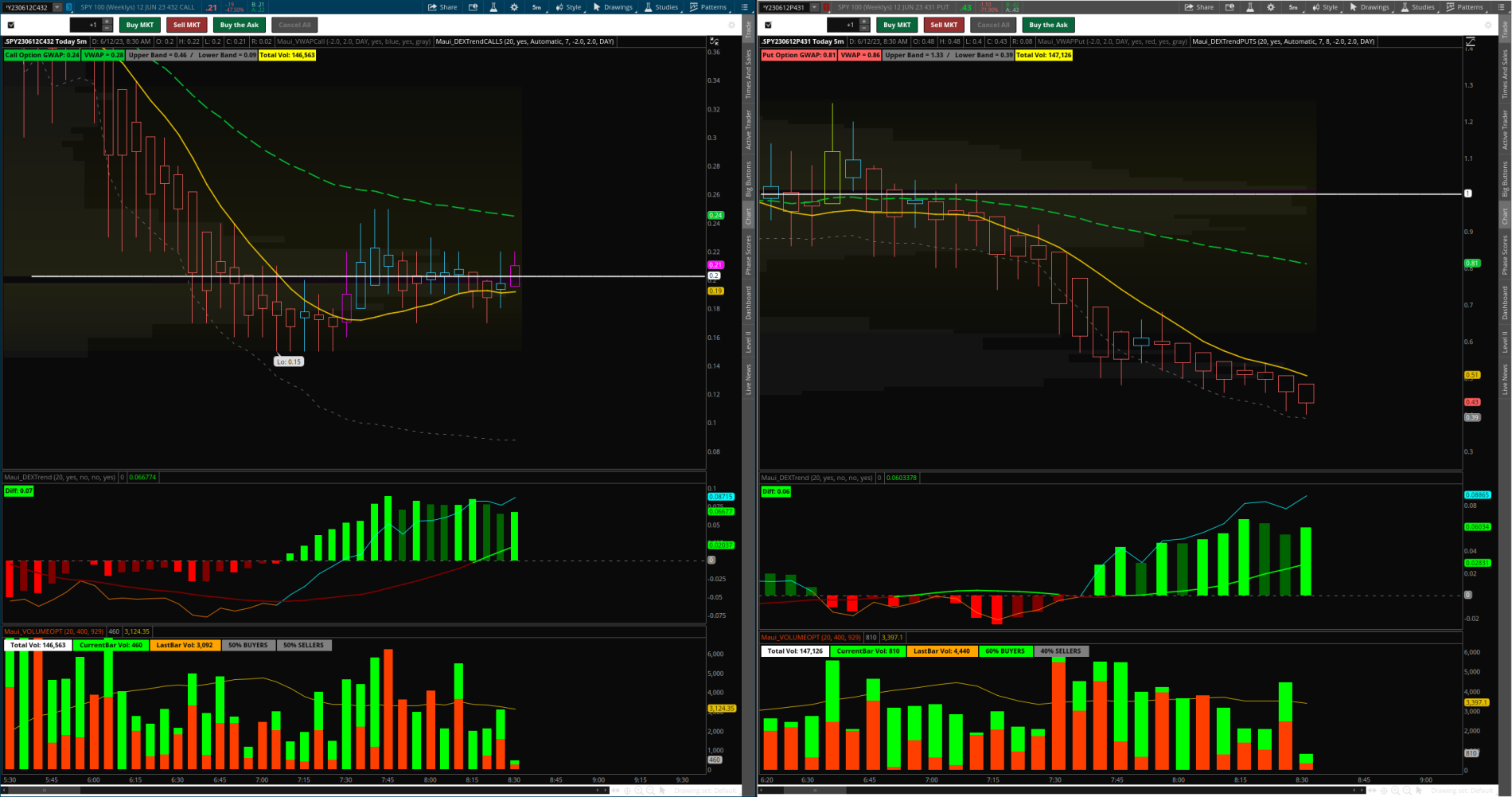The height and width of the screenshot is (797, 1512).
Task: Open the Level II side tab on left
Action: coord(748,342)
